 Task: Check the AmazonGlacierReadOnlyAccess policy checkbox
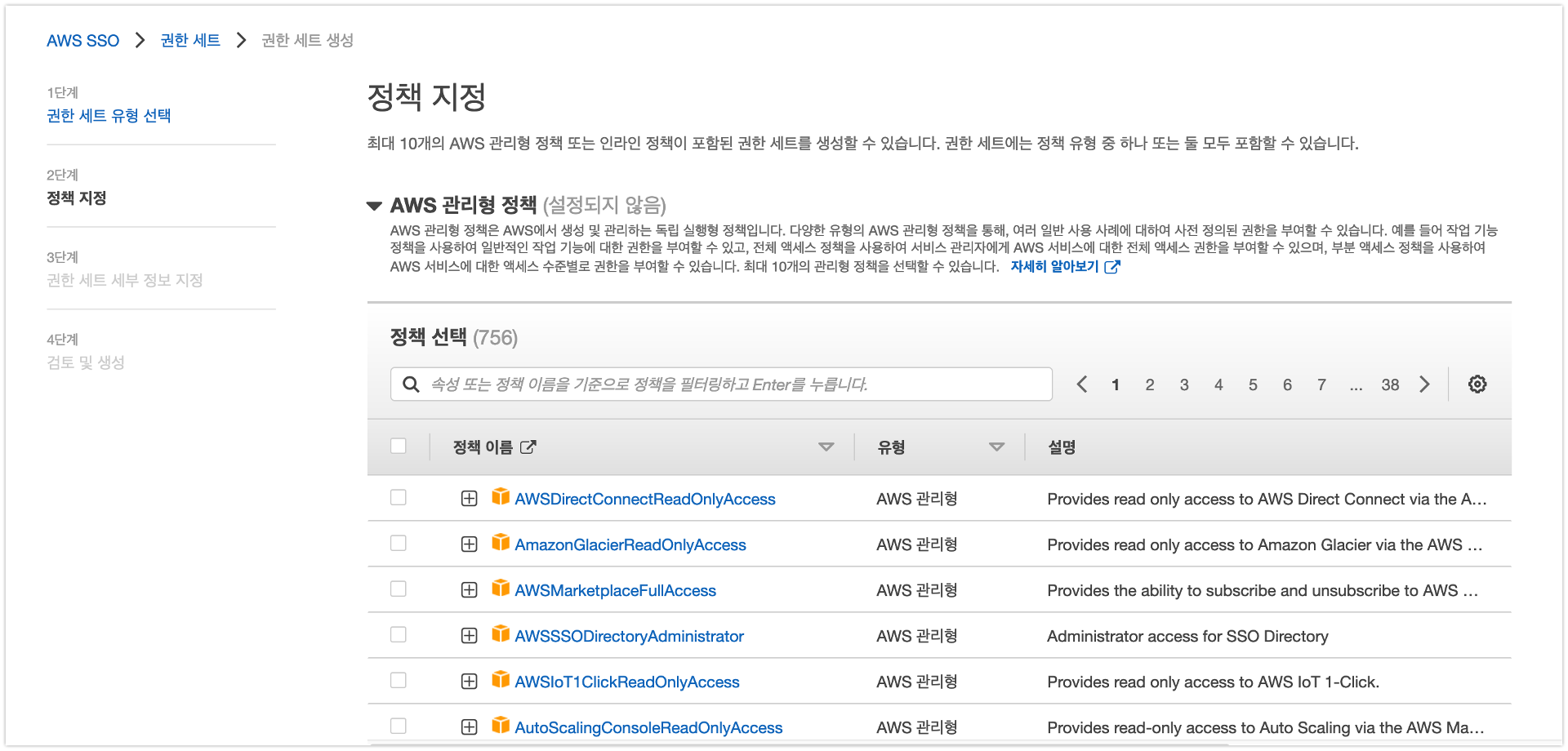click(399, 543)
